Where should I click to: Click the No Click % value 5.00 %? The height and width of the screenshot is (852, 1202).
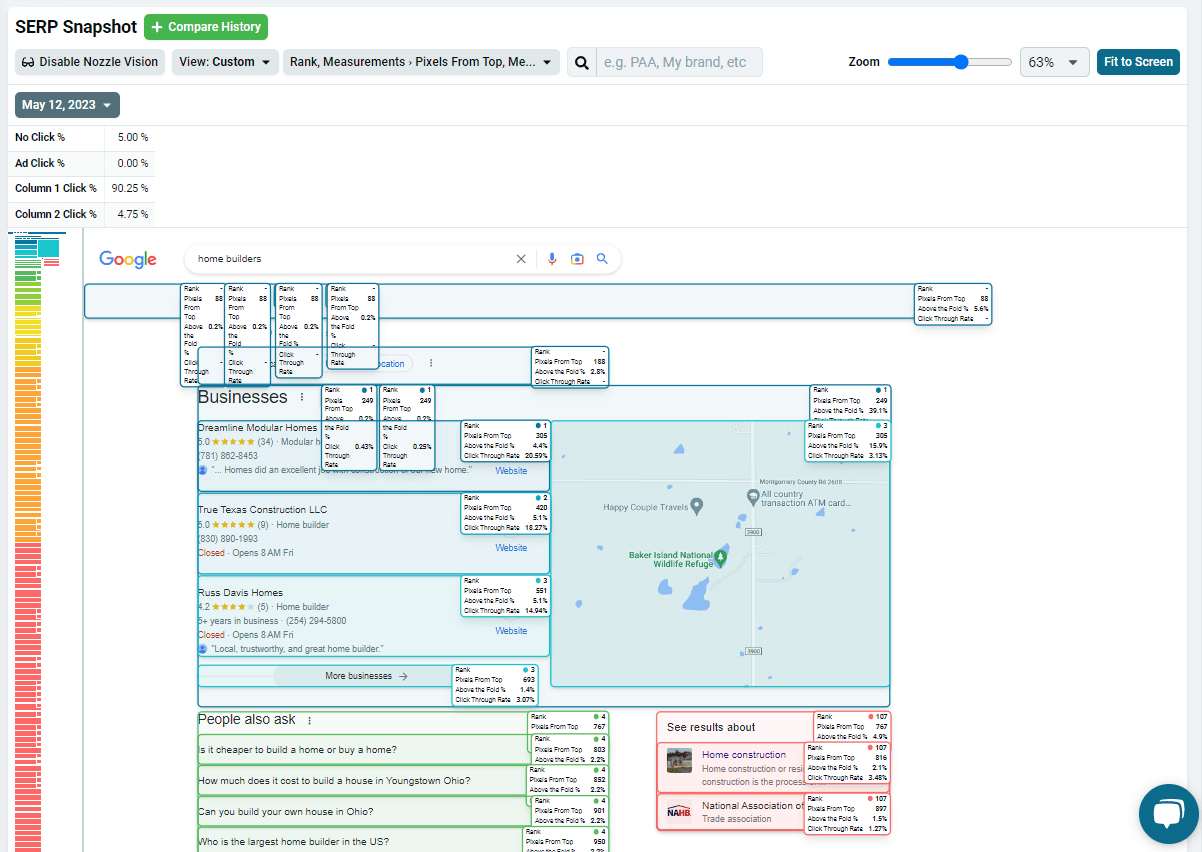[133, 137]
